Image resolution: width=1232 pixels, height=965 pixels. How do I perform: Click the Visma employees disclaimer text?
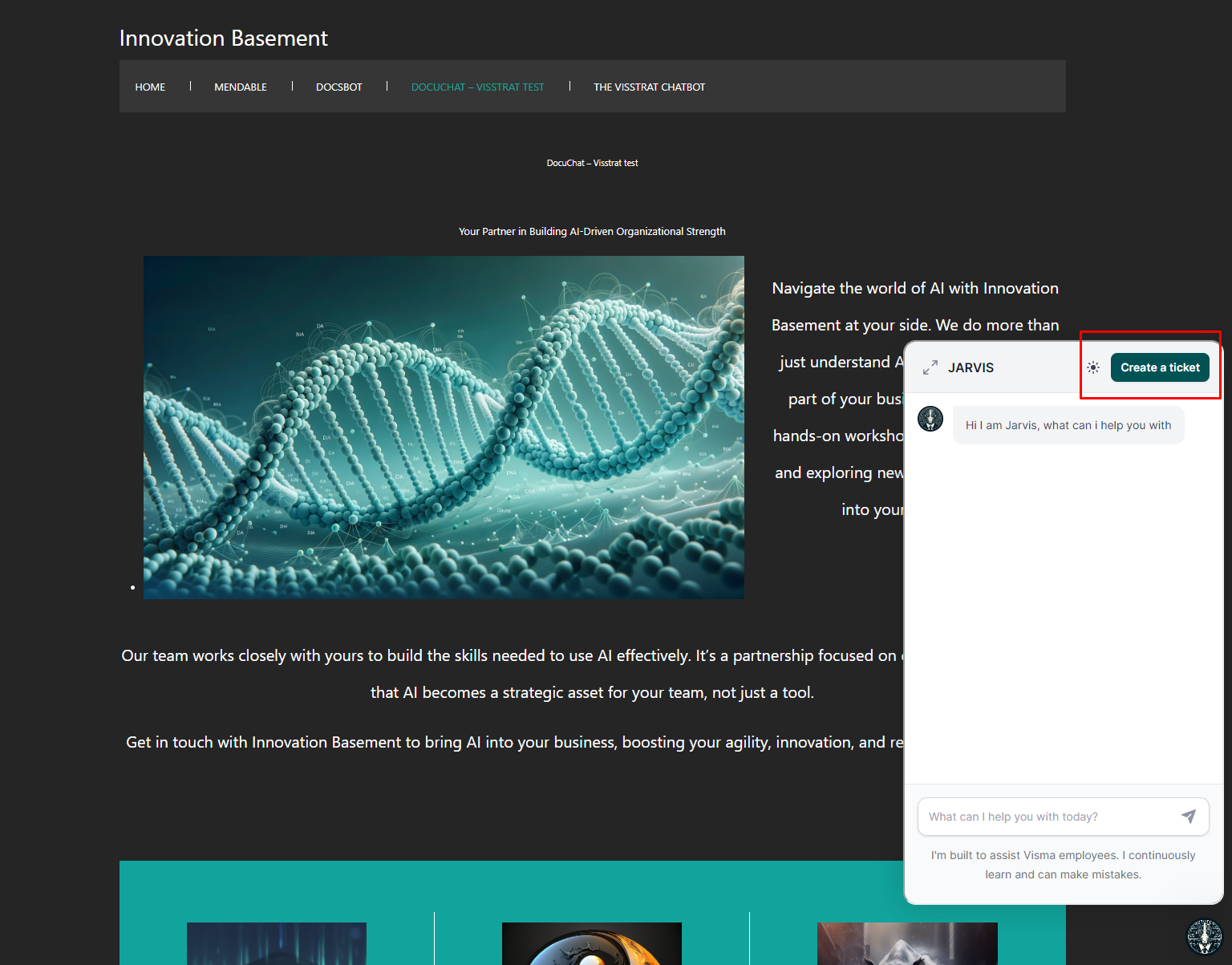pos(1064,865)
